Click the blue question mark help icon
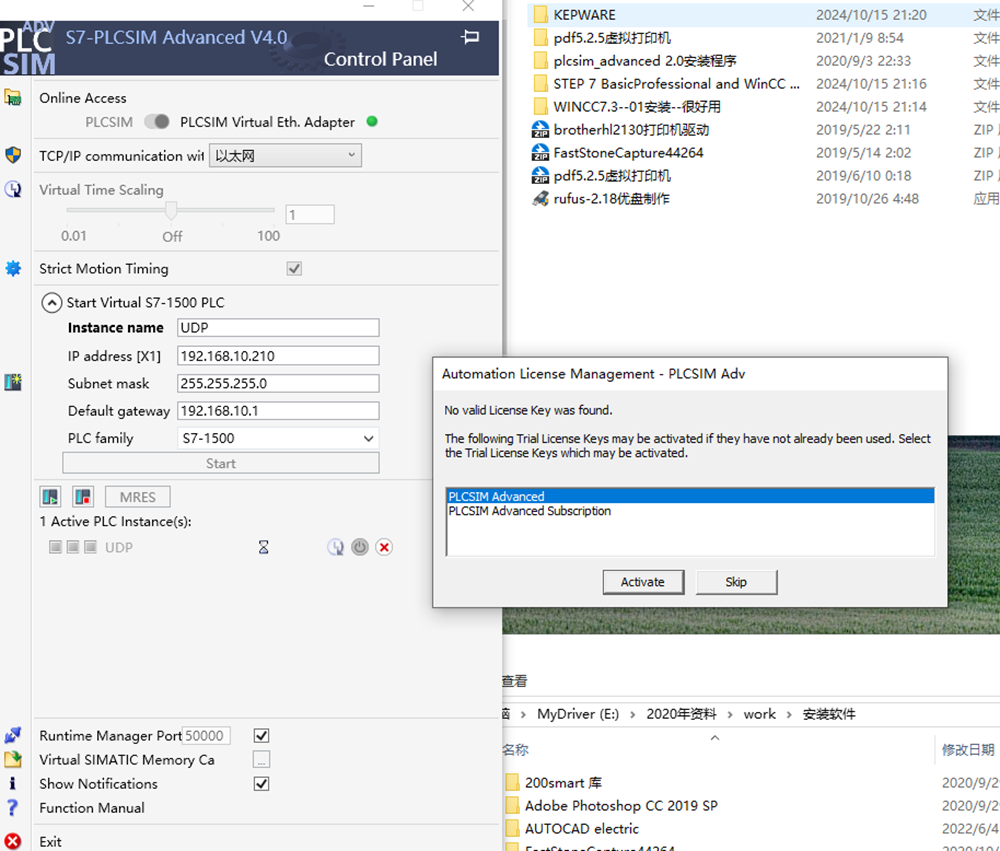Image resolution: width=1000 pixels, height=851 pixels. [x=13, y=808]
